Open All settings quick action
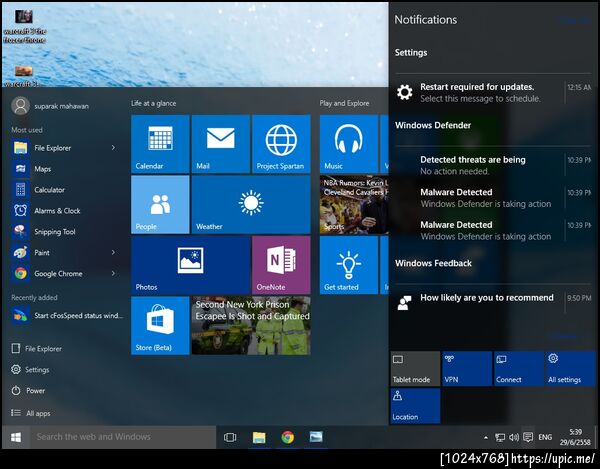600x469 pixels. [x=570, y=368]
